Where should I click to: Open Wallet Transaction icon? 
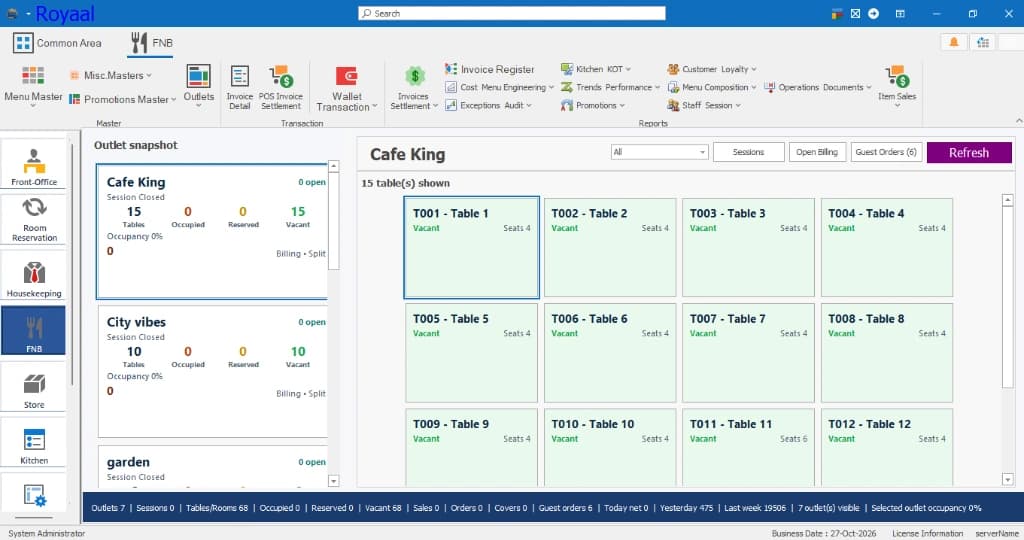tap(346, 88)
